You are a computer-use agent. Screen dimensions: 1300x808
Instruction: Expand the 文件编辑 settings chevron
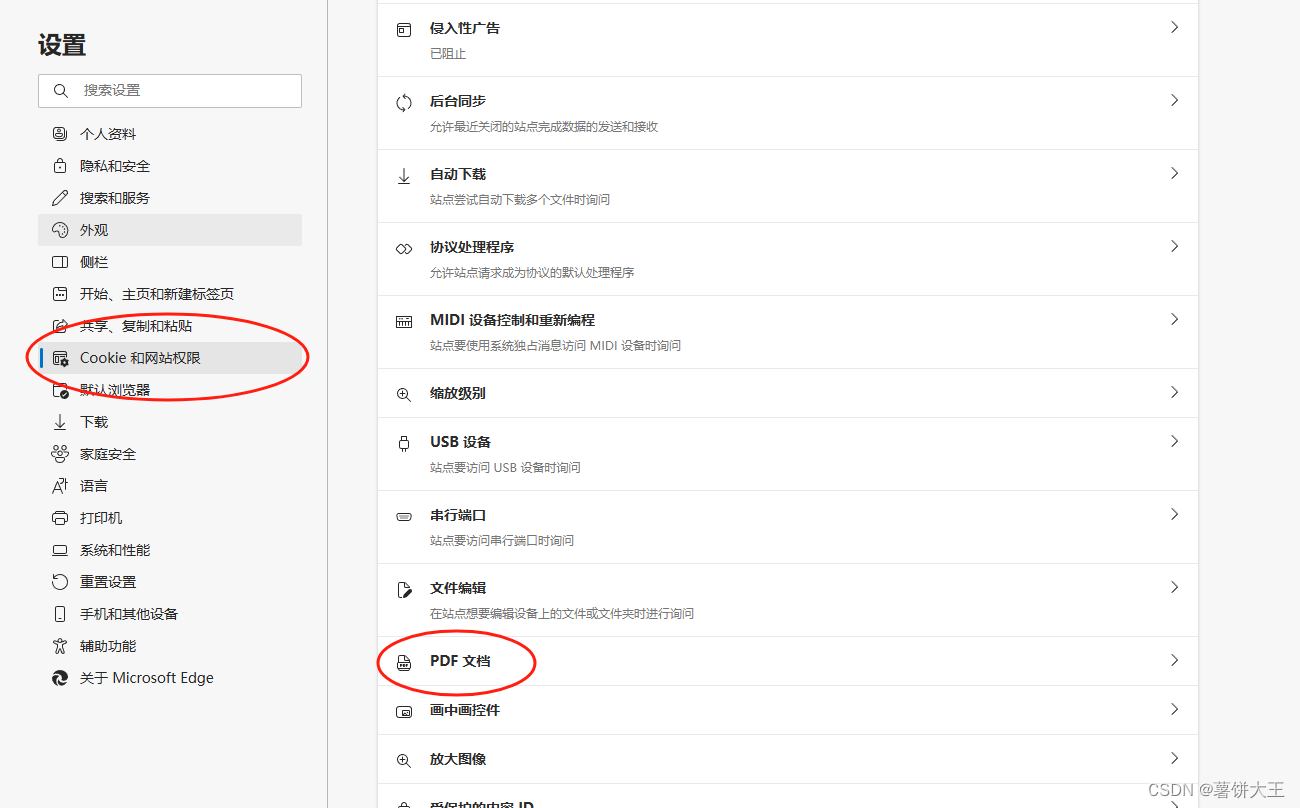pyautogui.click(x=1174, y=587)
